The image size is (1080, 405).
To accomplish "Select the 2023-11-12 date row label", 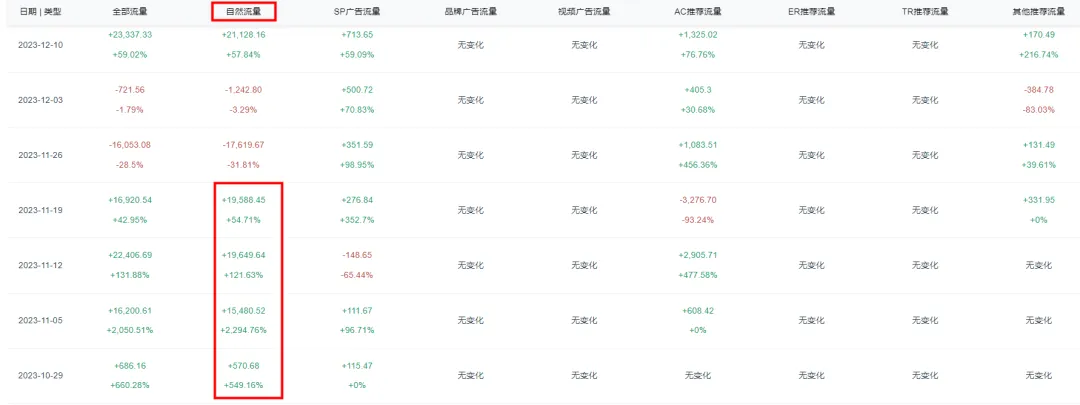I will click(x=41, y=265).
